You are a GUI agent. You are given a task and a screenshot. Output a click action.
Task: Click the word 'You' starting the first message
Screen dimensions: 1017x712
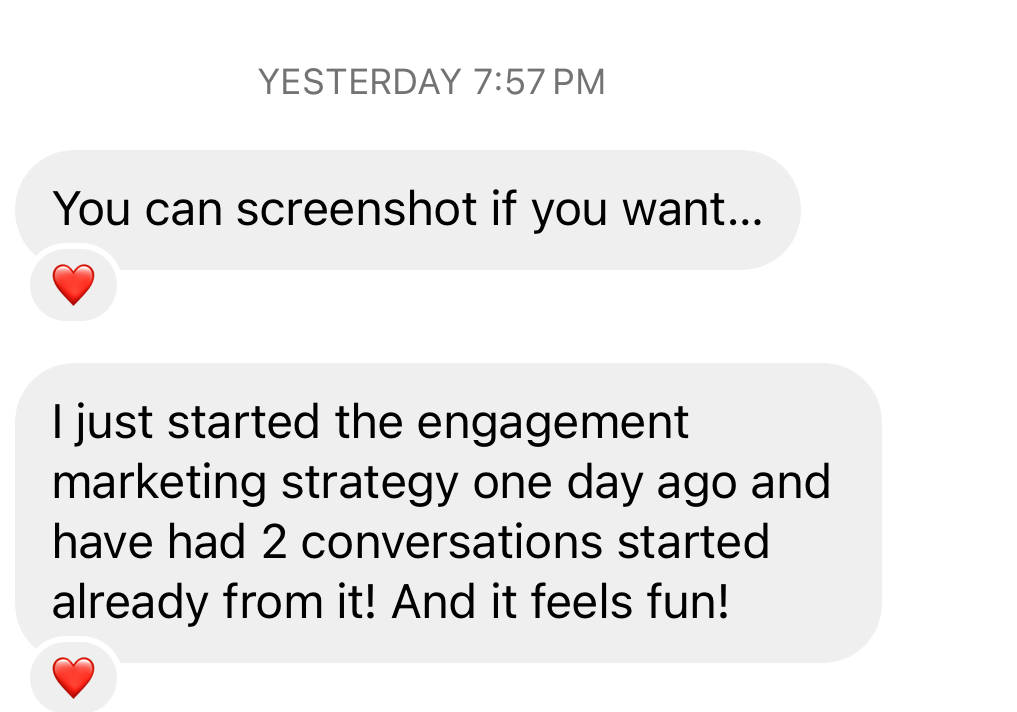[91, 209]
